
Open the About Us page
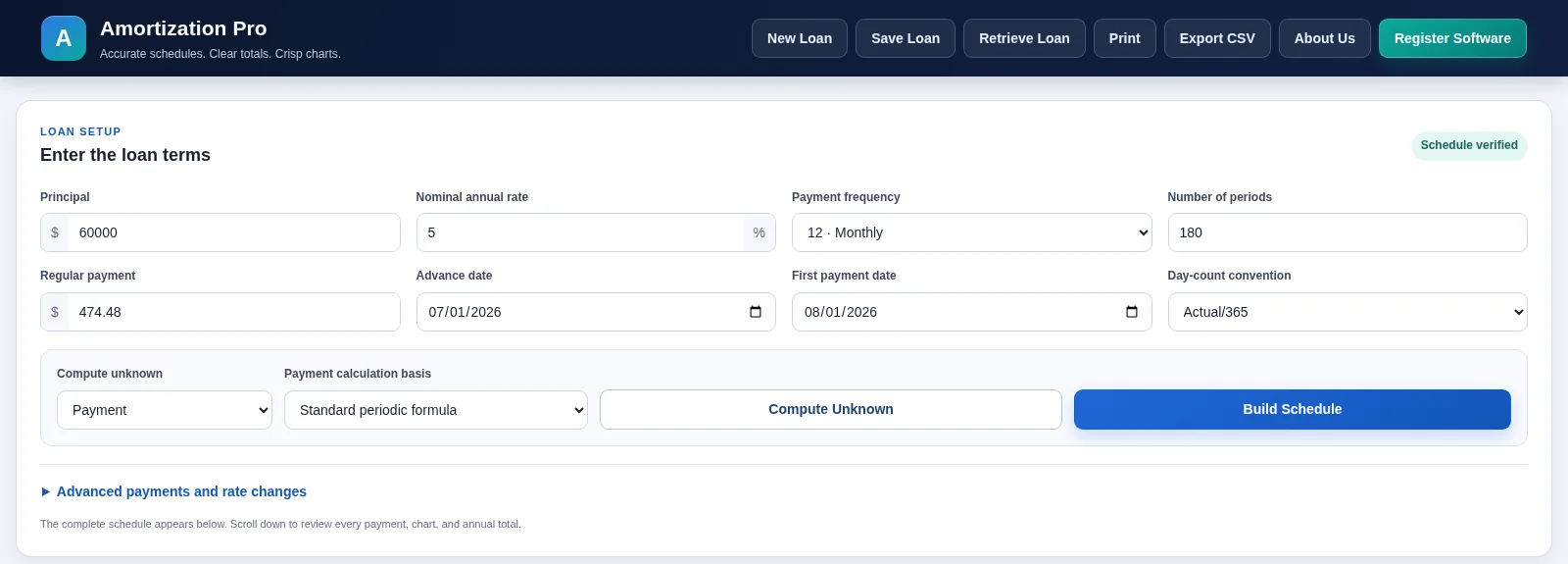[1325, 38]
